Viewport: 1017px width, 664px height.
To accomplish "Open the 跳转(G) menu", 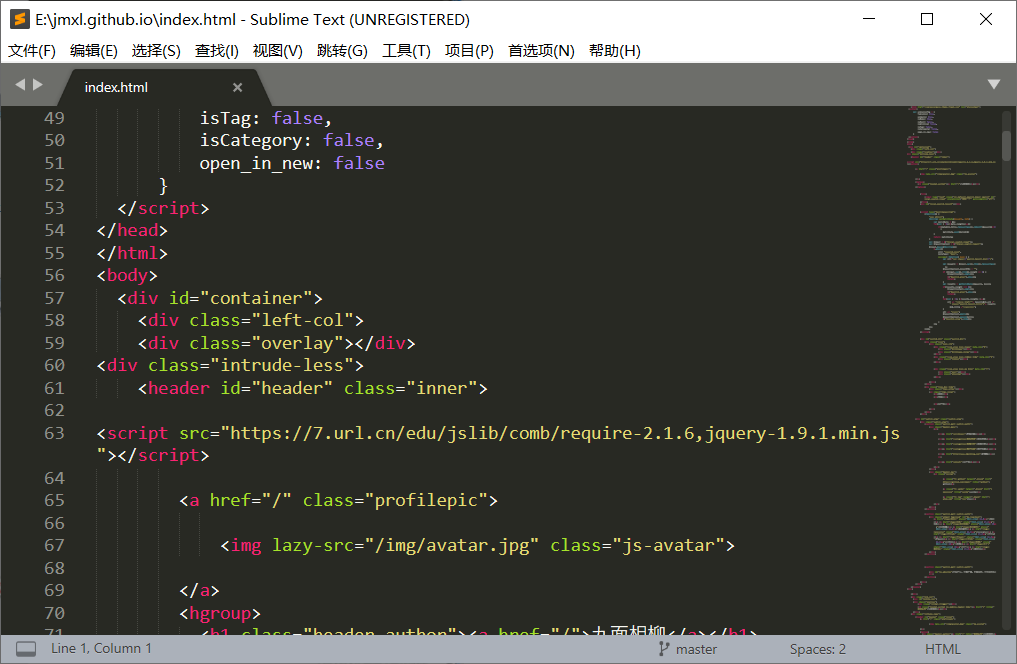I will coord(342,51).
